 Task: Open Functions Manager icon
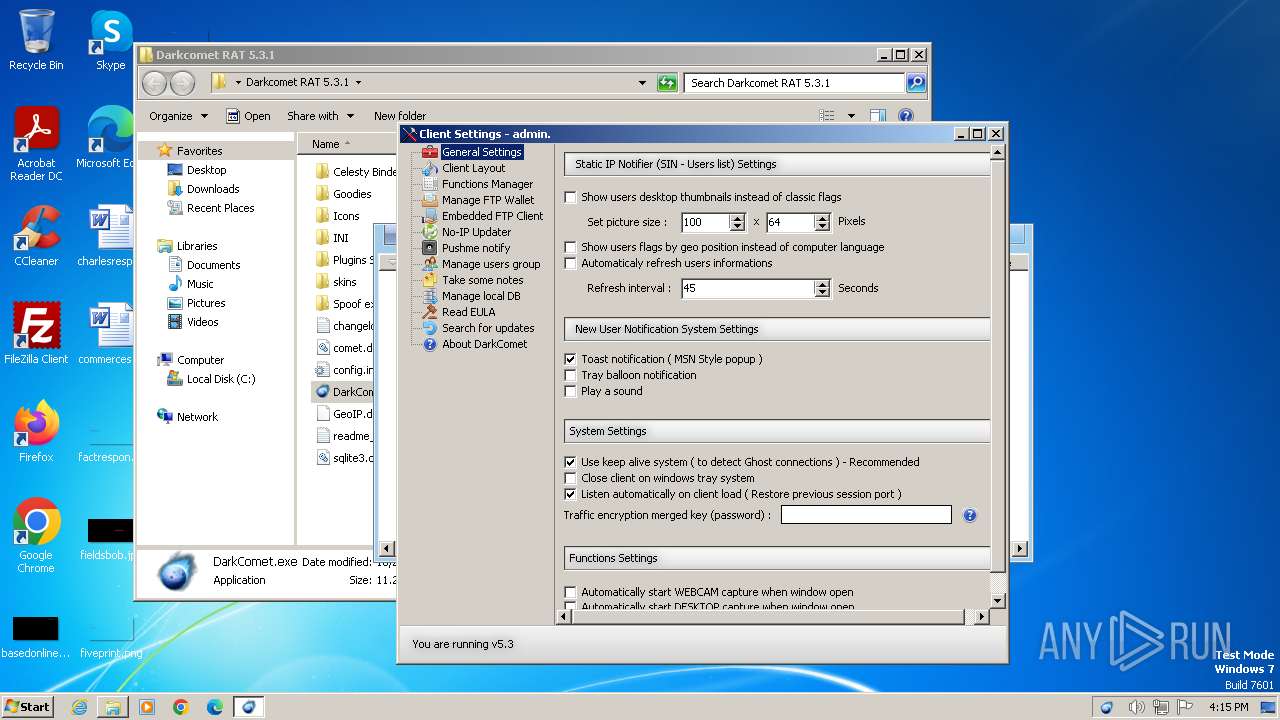coord(430,184)
